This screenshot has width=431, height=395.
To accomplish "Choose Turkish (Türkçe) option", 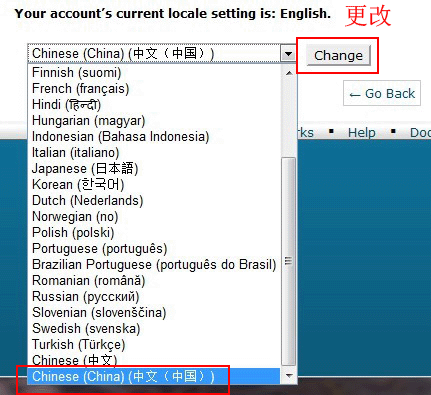I will coord(154,344).
